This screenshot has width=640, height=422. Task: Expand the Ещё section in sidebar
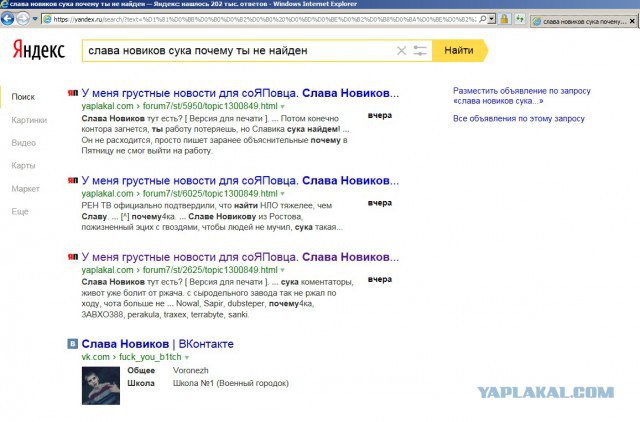pos(20,211)
